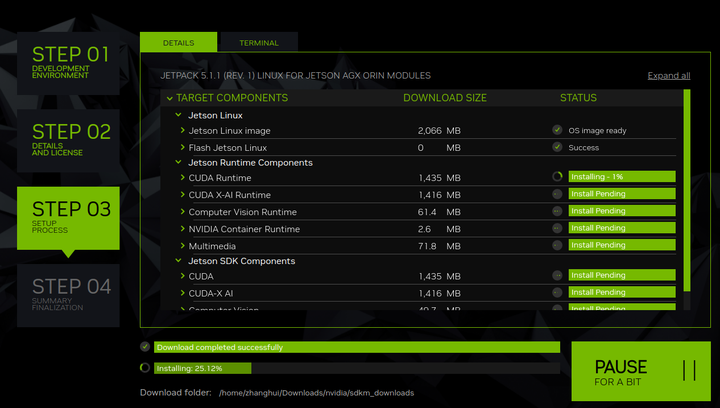Click the Download completed successfully progress bar
Viewport: 720px width, 408px height.
(x=357, y=347)
